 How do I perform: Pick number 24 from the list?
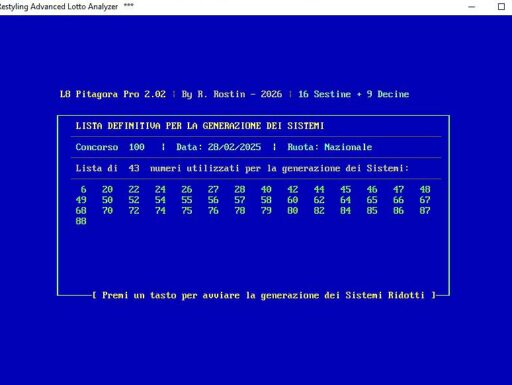point(160,190)
